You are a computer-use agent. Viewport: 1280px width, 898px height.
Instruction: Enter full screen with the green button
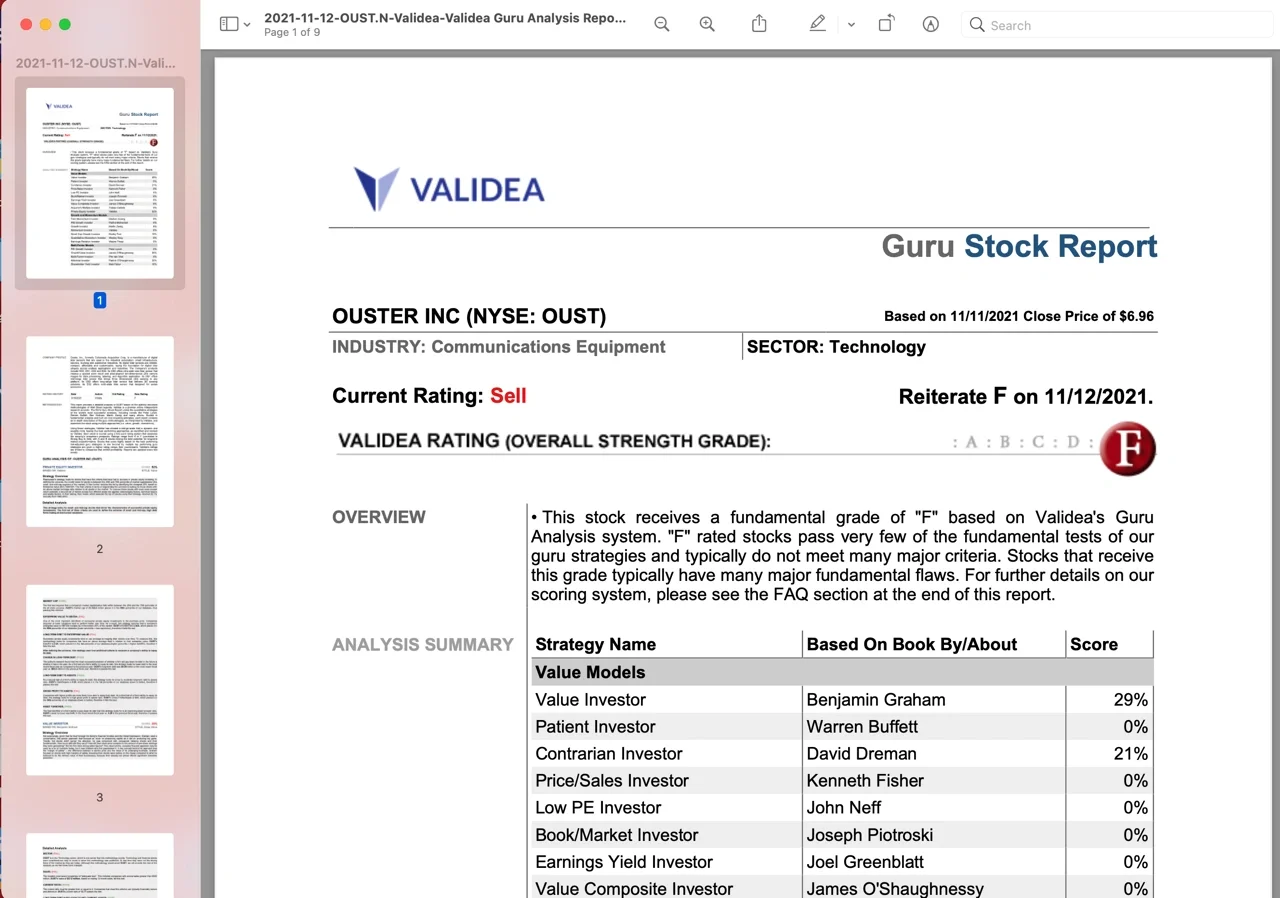click(x=65, y=24)
